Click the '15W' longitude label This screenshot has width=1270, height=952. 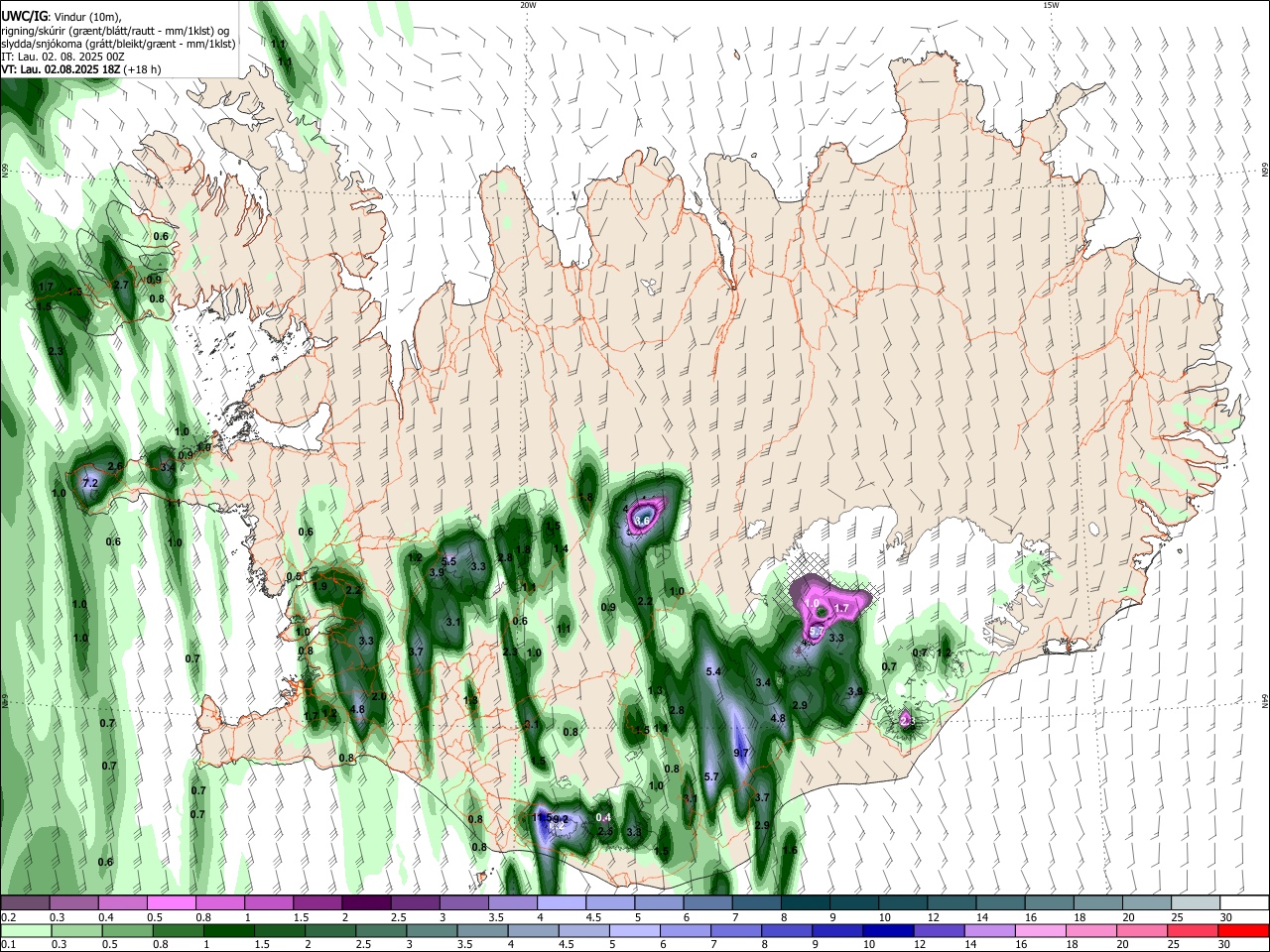coord(1051,5)
